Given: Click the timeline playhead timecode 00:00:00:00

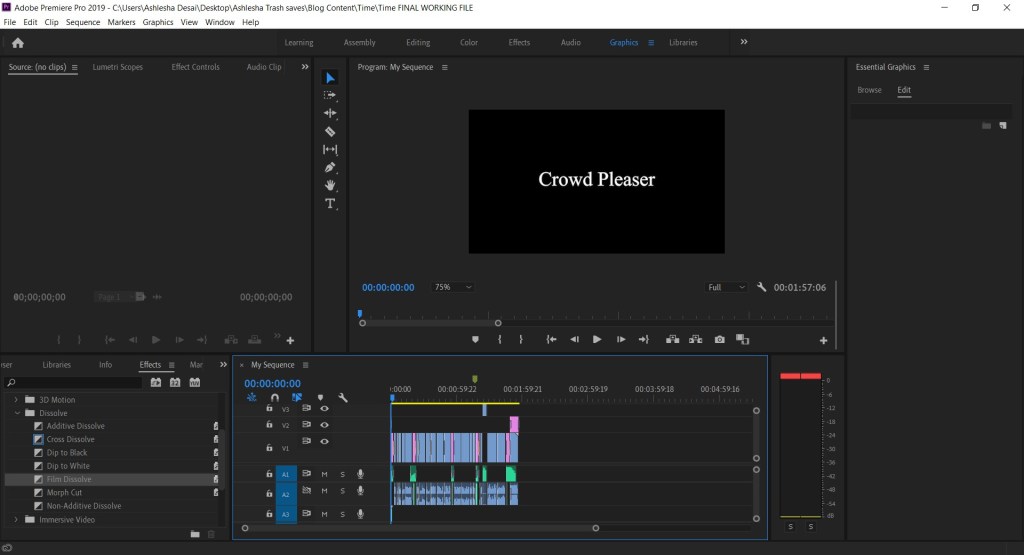Looking at the screenshot, I should pyautogui.click(x=272, y=384).
